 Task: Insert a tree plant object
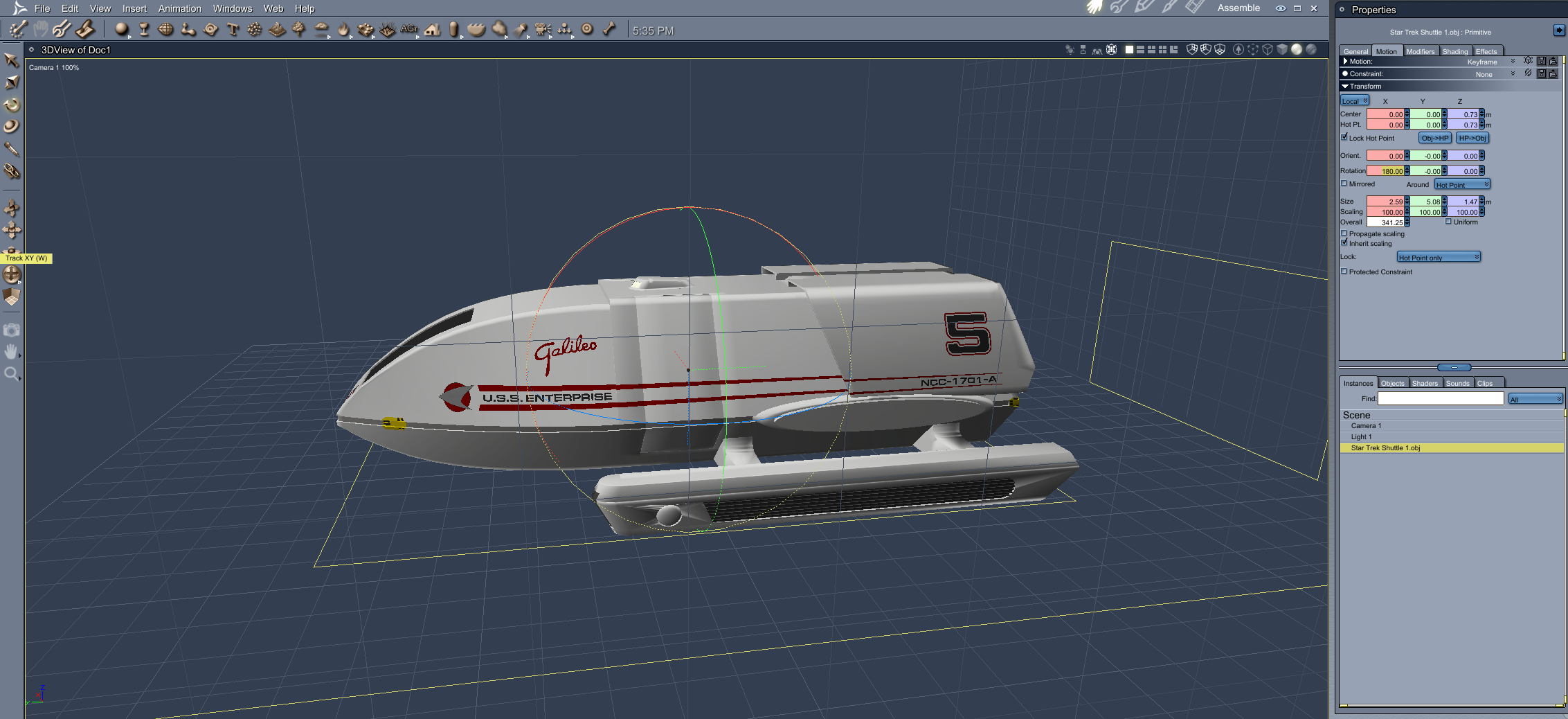pos(299,29)
